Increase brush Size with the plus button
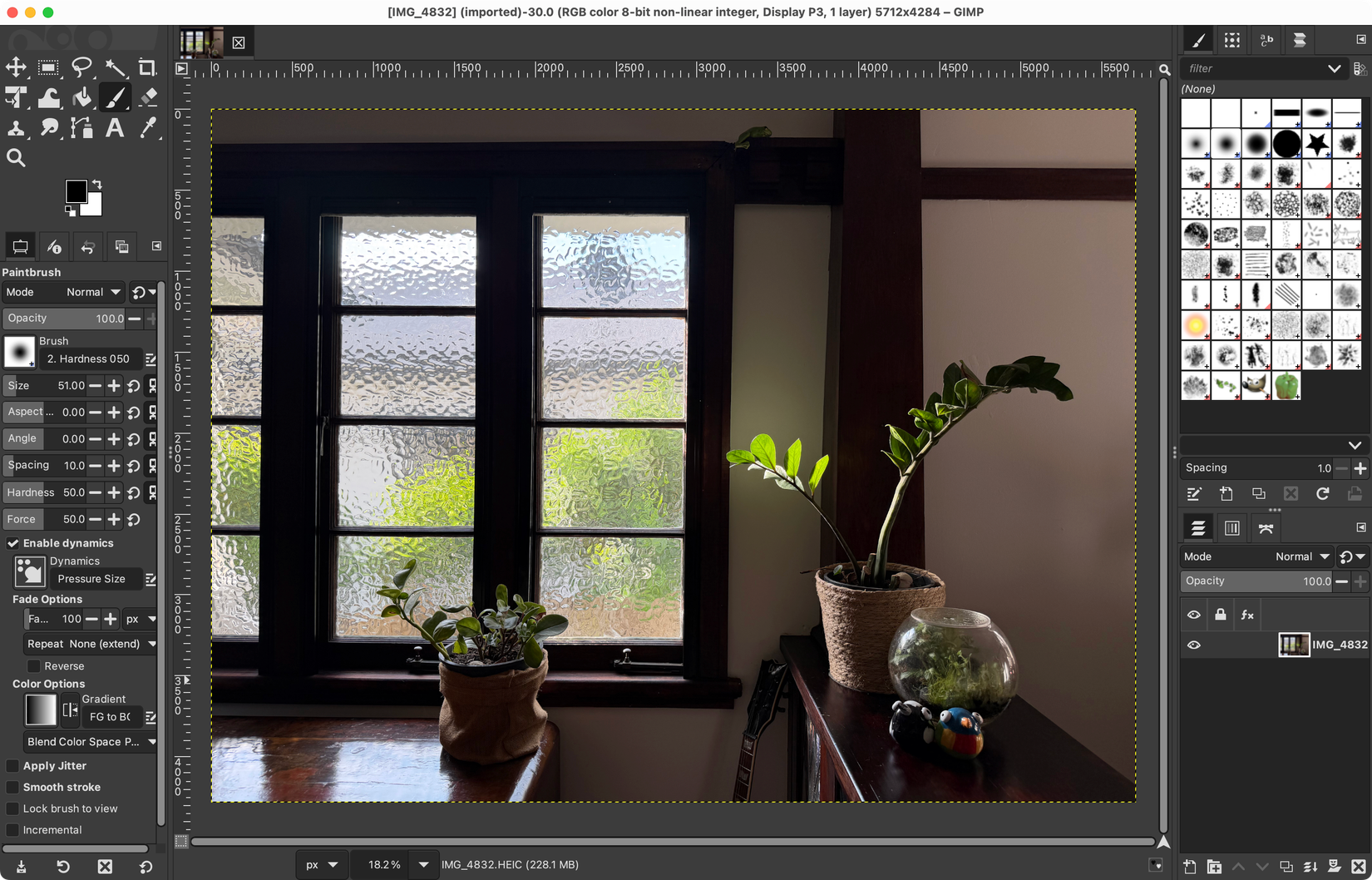The width and height of the screenshot is (1372, 880). pos(114,385)
